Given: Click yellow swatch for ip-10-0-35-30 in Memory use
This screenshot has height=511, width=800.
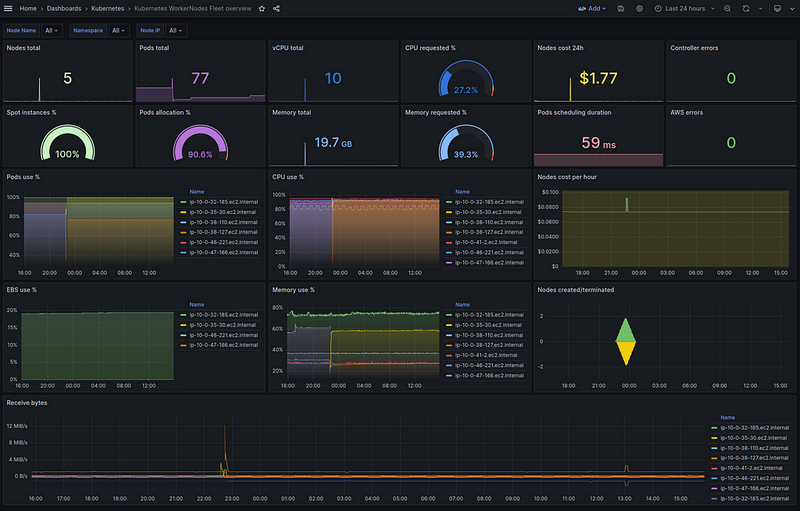Looking at the screenshot, I should pos(450,325).
